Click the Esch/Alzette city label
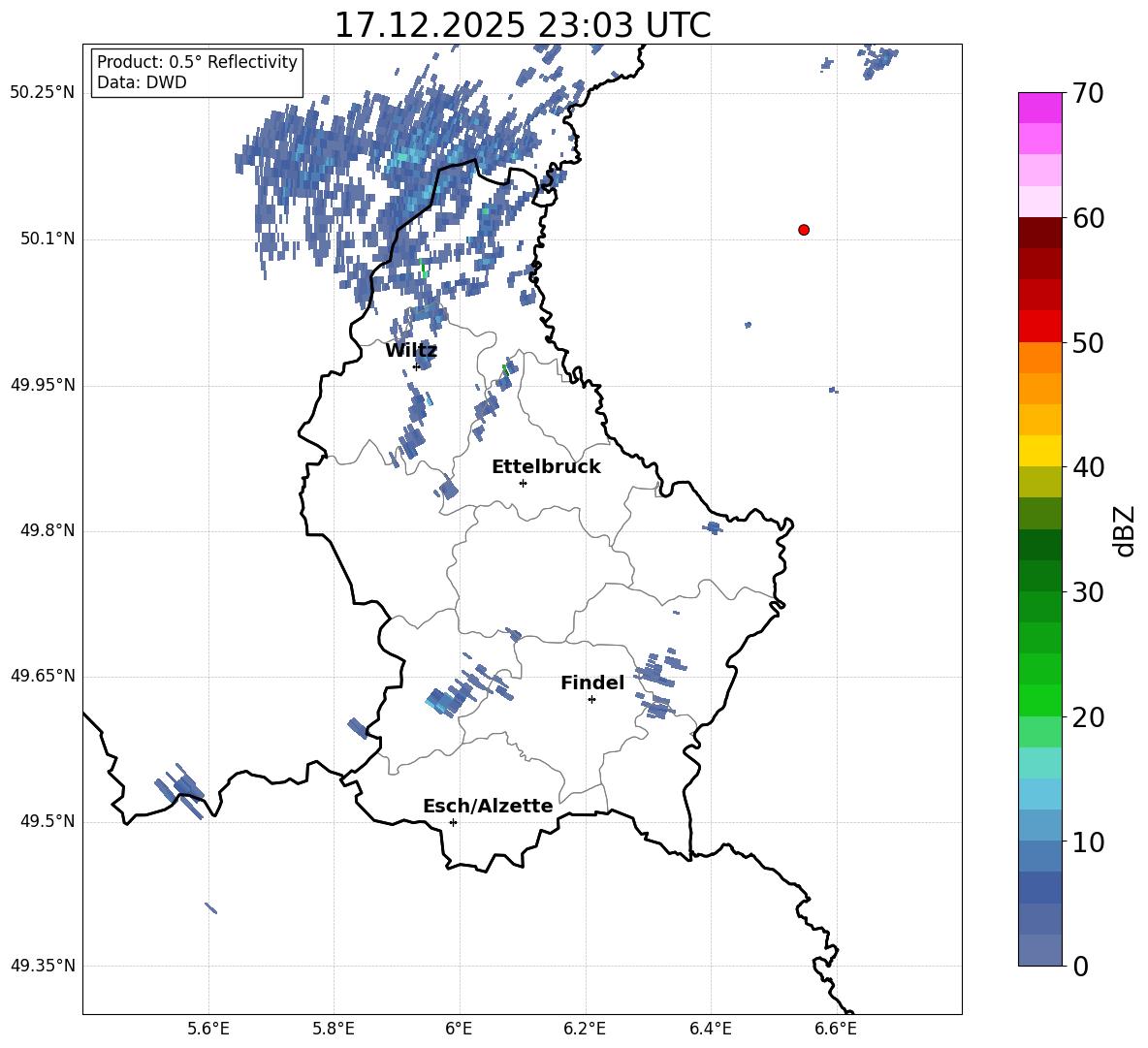This screenshot has height=1048, width=1148. 489,806
